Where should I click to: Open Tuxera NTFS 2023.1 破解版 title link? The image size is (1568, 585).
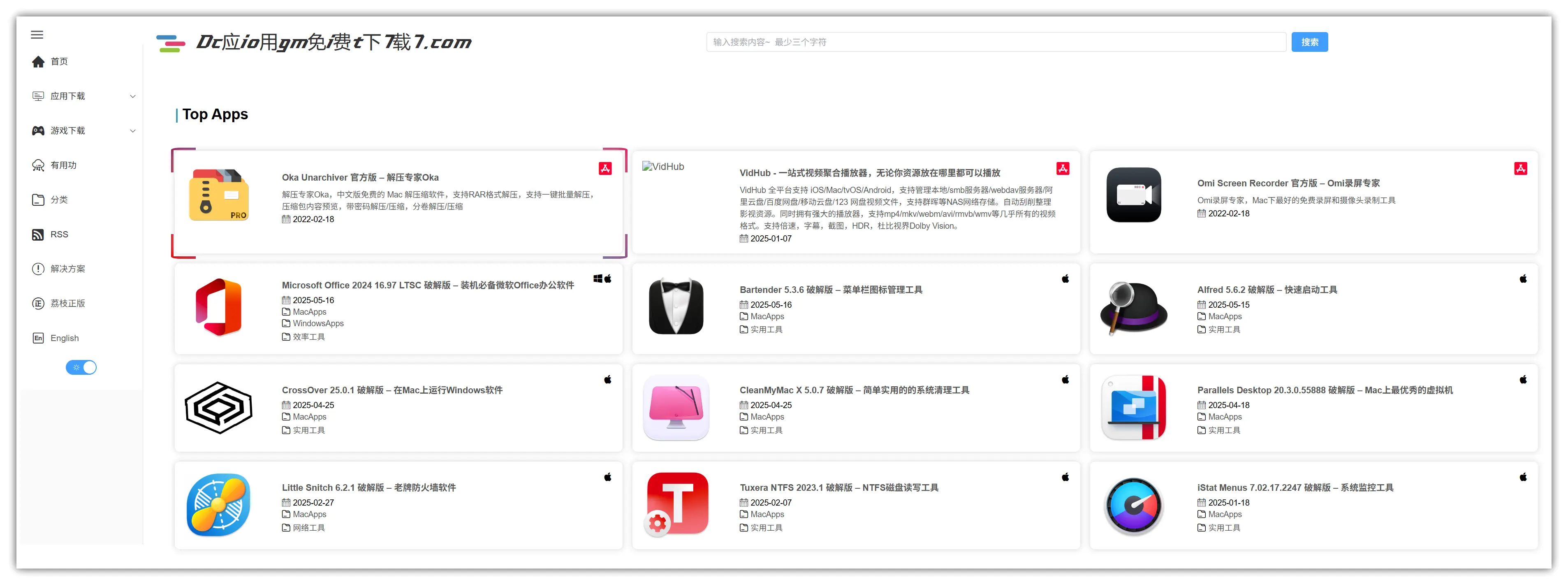click(839, 488)
